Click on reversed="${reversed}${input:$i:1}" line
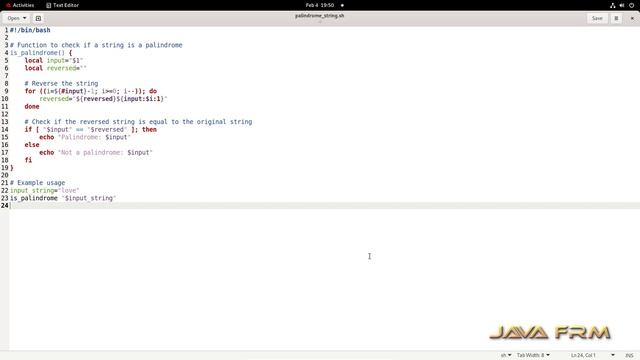 (103, 99)
